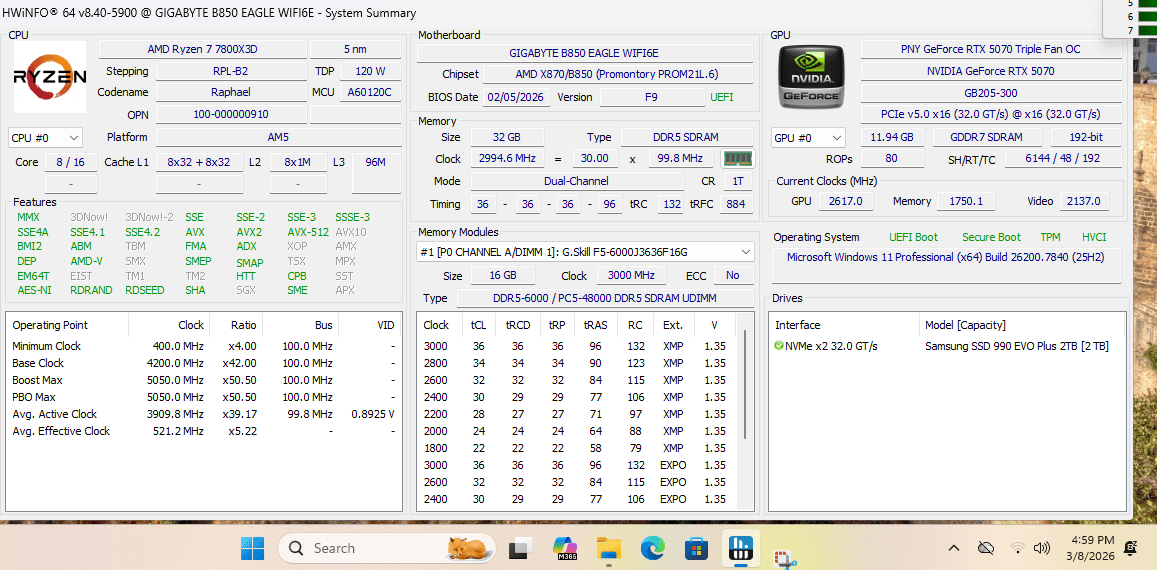Click the tCL column header
Screen dimensions: 1157x570
tap(478, 325)
